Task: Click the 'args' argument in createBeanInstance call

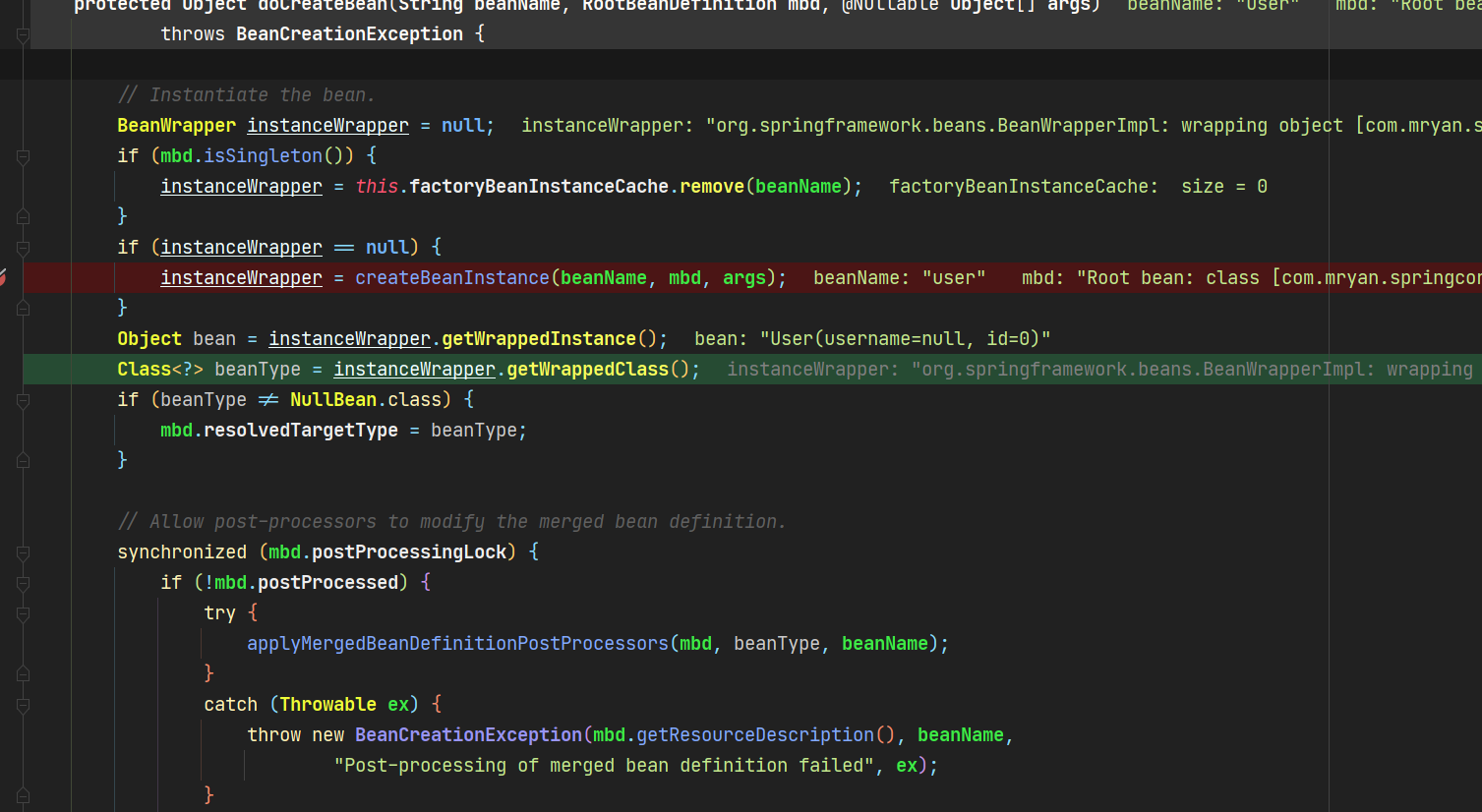Action: 744,278
